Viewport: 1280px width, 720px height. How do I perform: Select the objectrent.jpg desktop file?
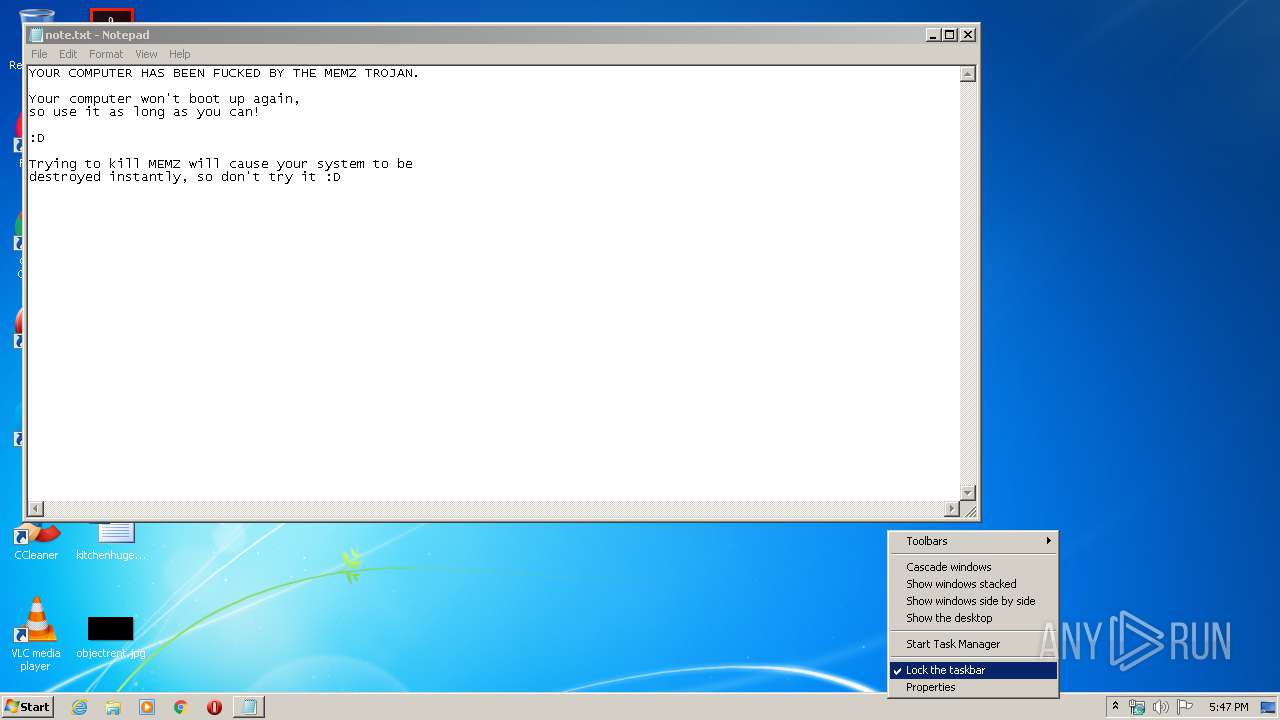click(110, 637)
